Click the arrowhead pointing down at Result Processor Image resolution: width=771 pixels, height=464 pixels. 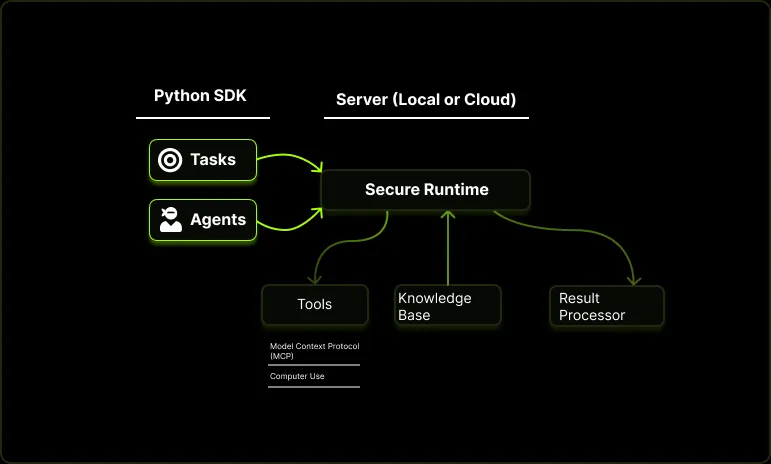(633, 279)
